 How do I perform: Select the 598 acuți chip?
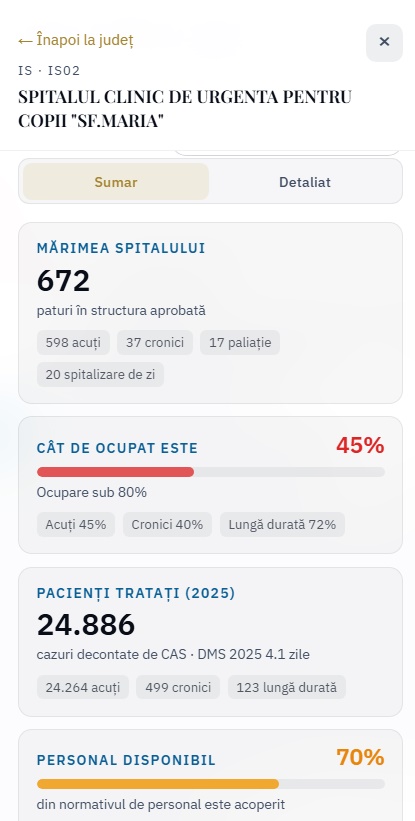click(x=73, y=342)
